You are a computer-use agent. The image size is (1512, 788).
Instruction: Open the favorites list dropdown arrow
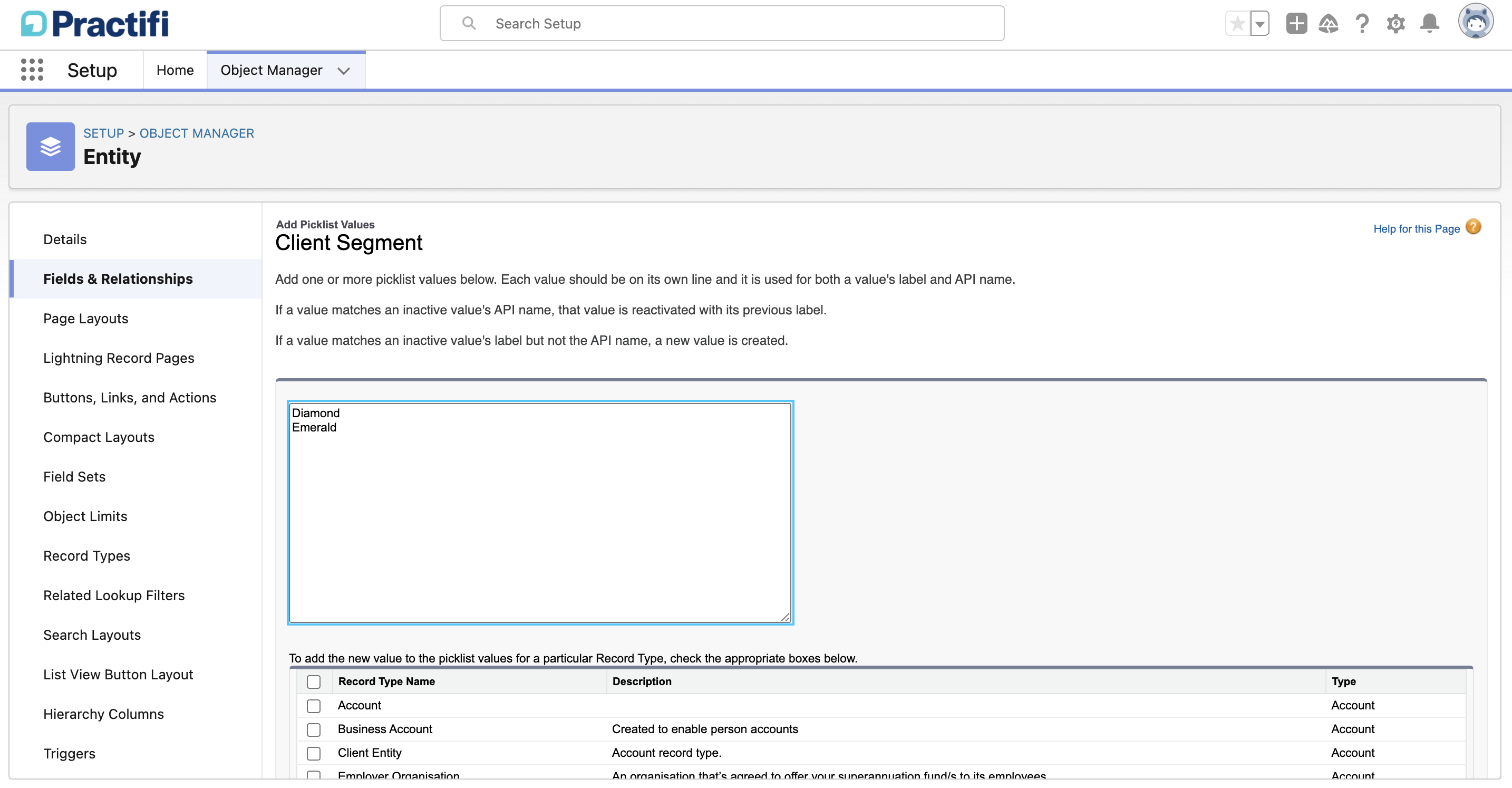pyautogui.click(x=1259, y=24)
